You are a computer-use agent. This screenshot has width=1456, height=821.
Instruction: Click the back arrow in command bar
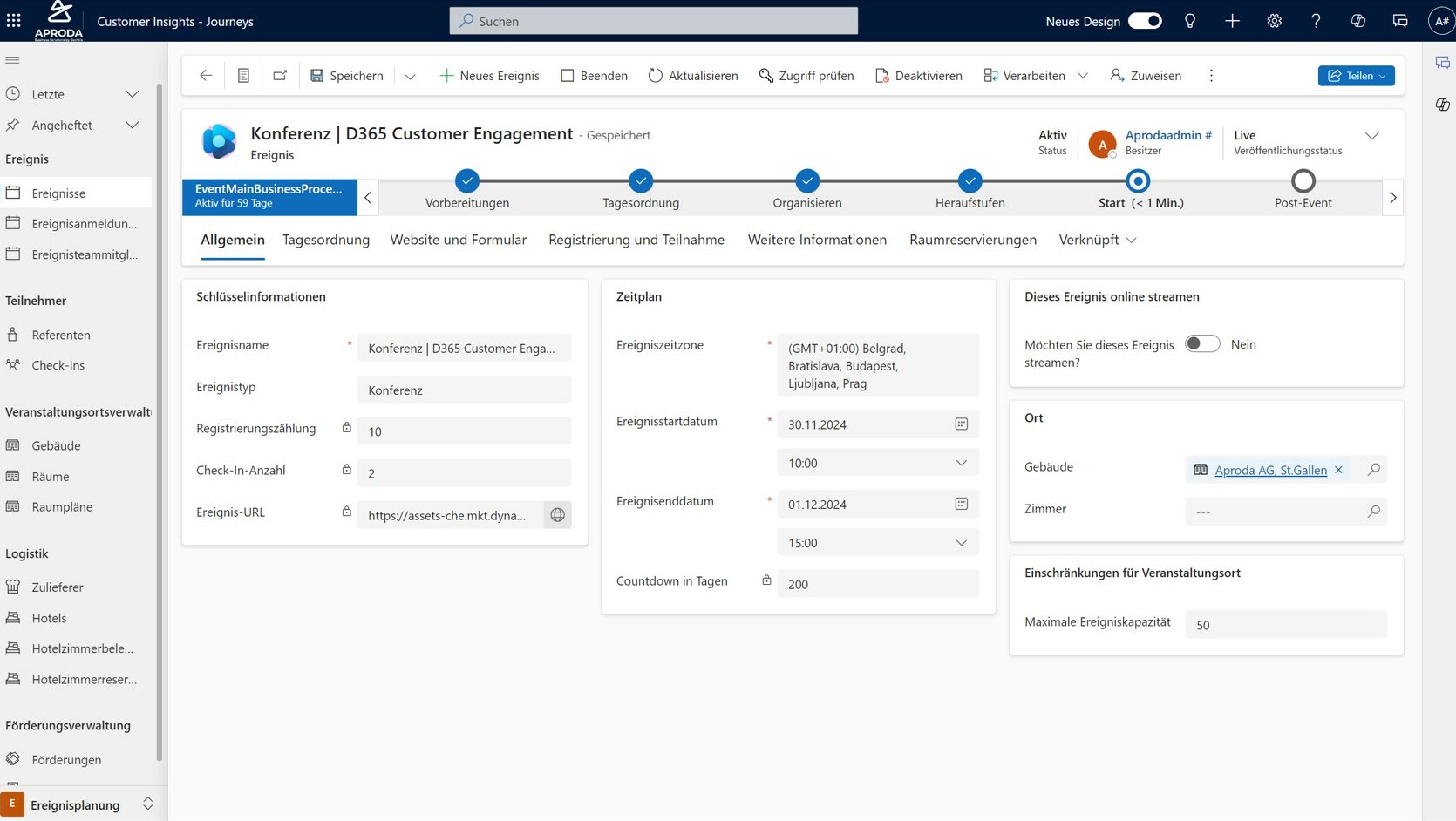[x=206, y=76]
